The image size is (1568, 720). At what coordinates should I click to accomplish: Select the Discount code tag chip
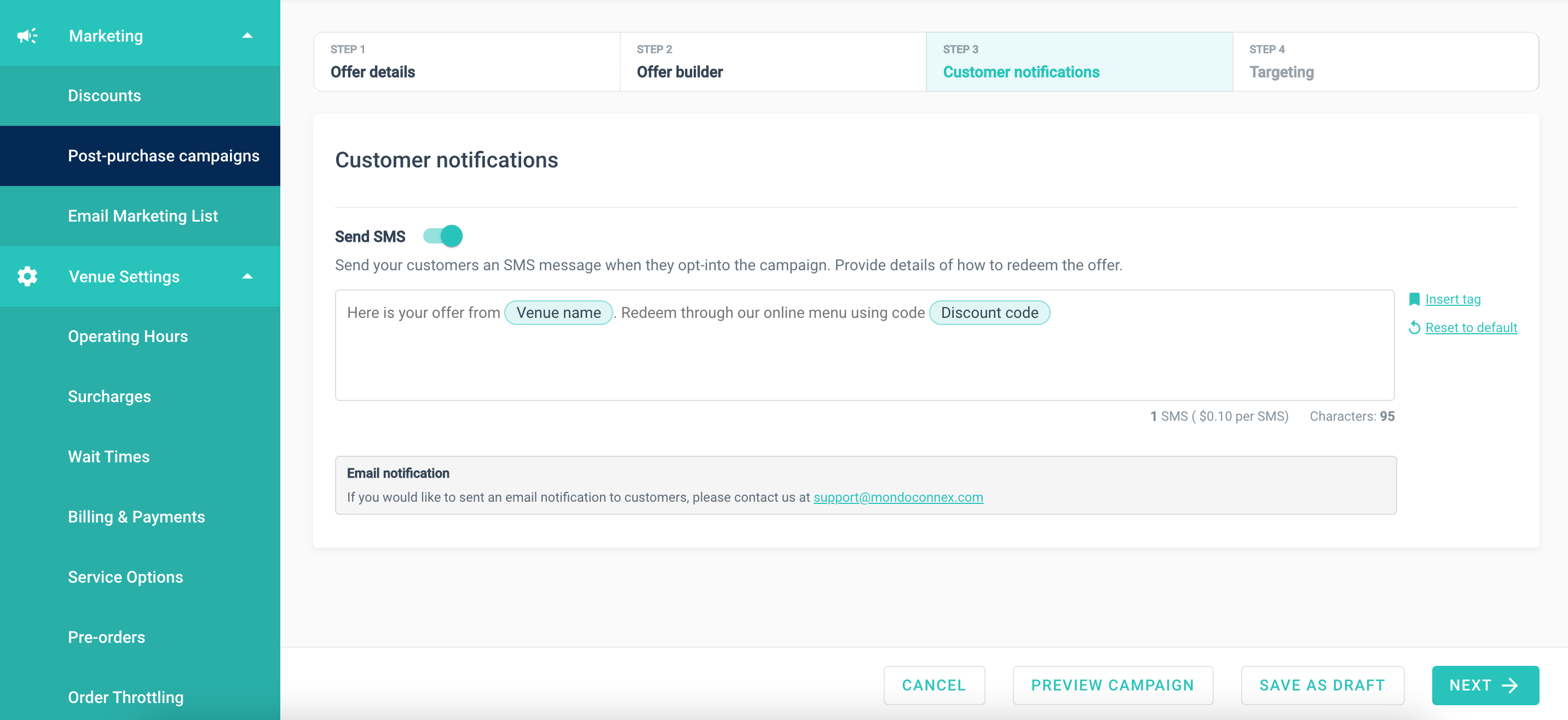(x=989, y=312)
